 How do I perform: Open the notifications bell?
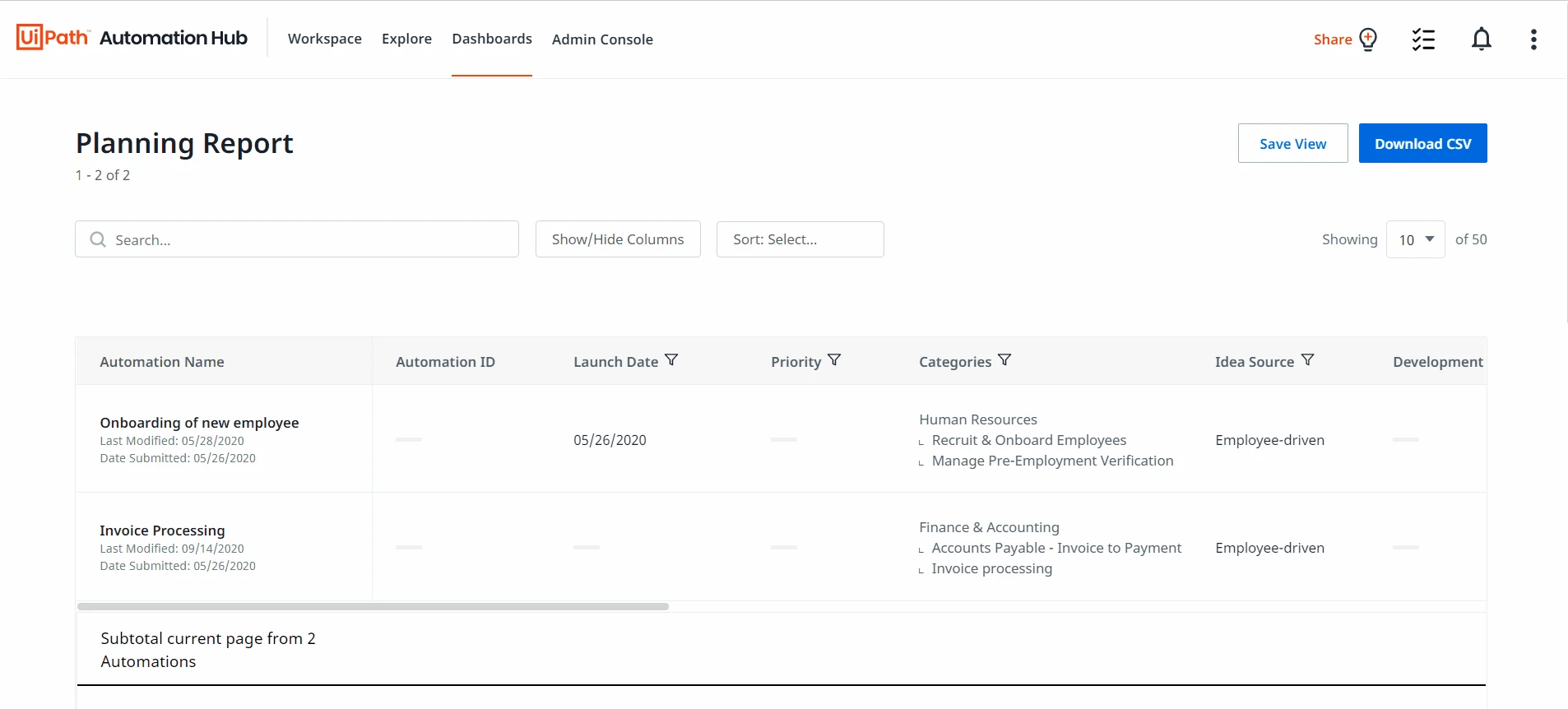(1482, 39)
